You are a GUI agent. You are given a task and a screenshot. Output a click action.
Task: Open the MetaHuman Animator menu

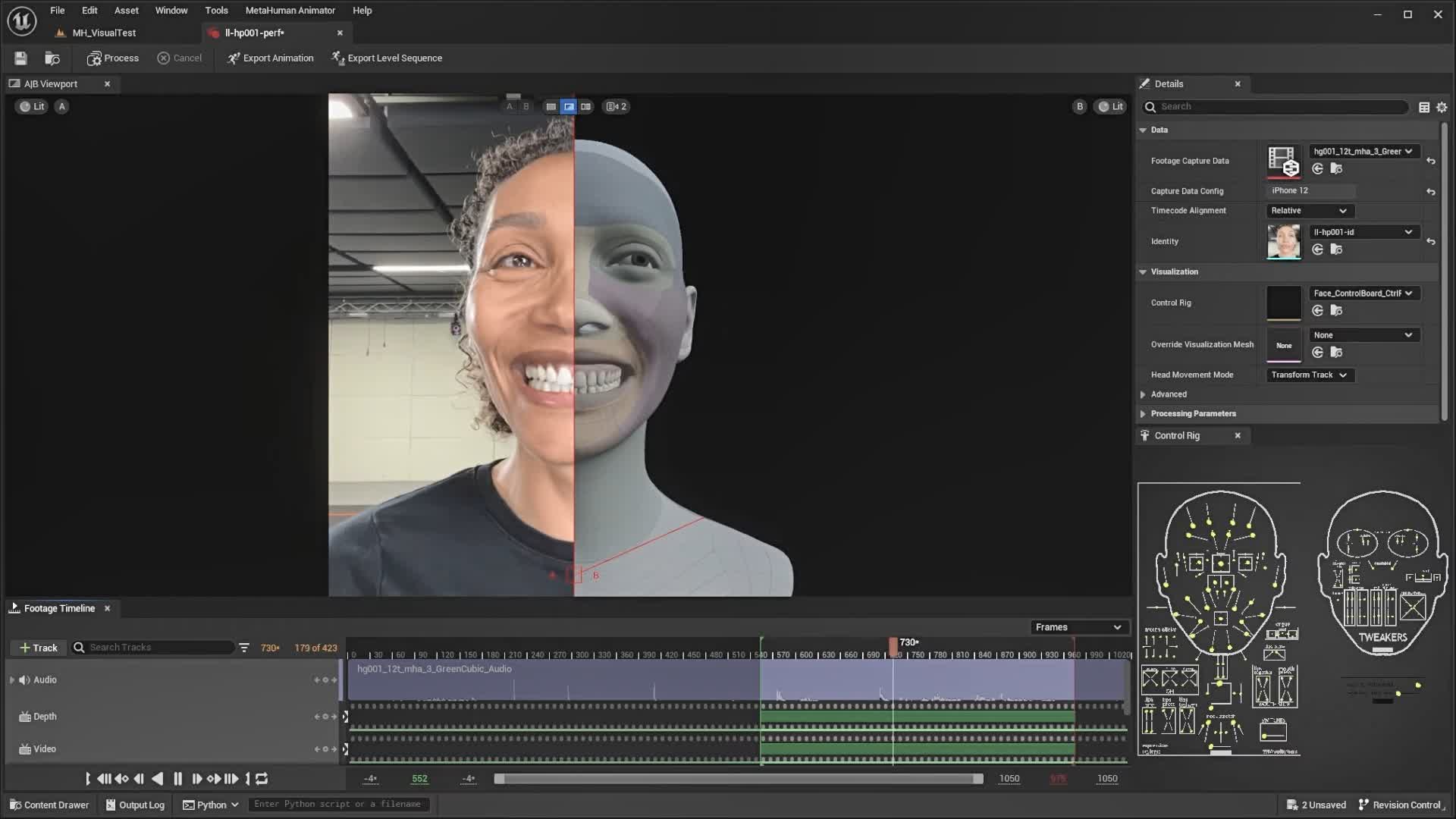(290, 10)
